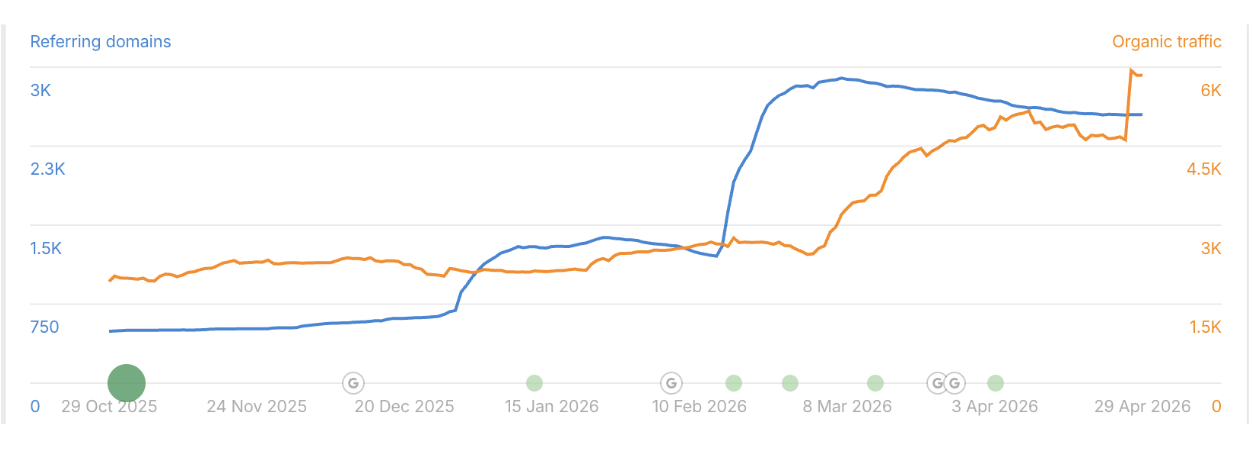The width and height of the screenshot is (1252, 450).
Task: Select the last green dot before 8 Mar 2026
Action: (x=790, y=382)
